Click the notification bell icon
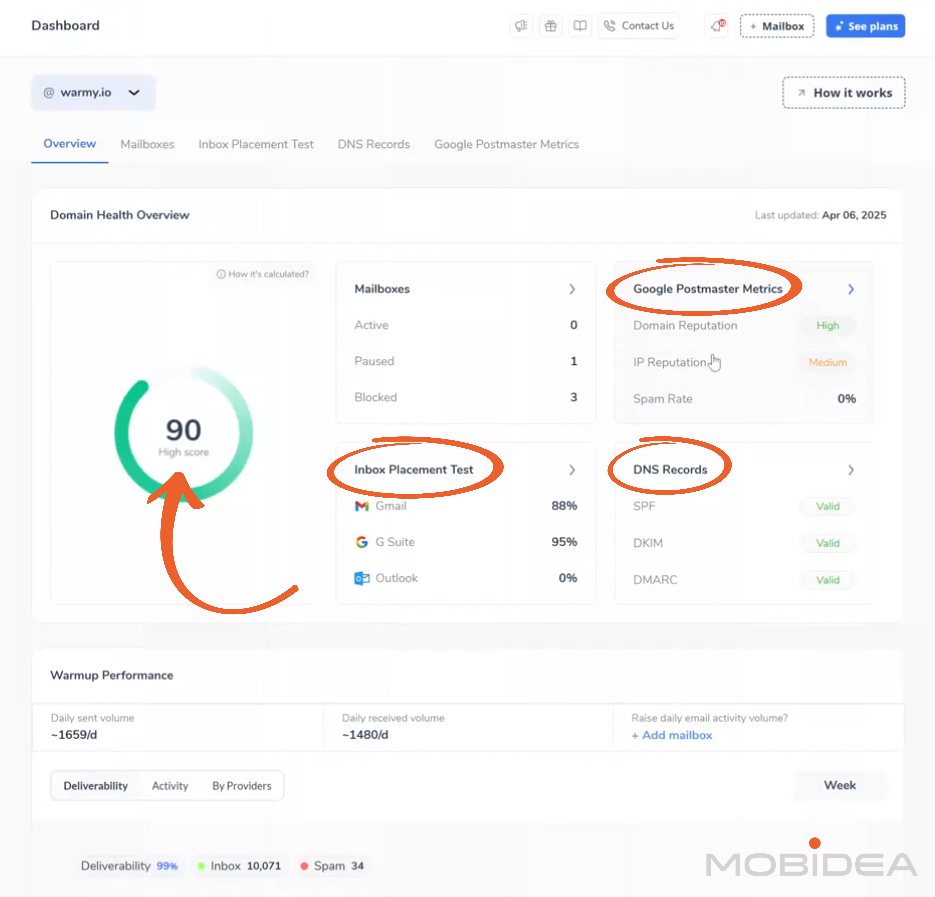This screenshot has height=897, width=935. pyautogui.click(x=716, y=26)
